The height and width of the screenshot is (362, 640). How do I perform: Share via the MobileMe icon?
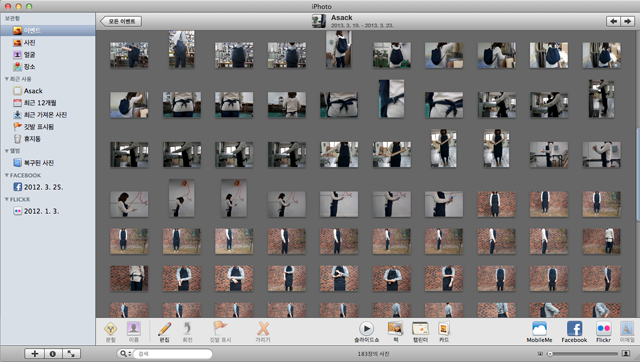539,329
